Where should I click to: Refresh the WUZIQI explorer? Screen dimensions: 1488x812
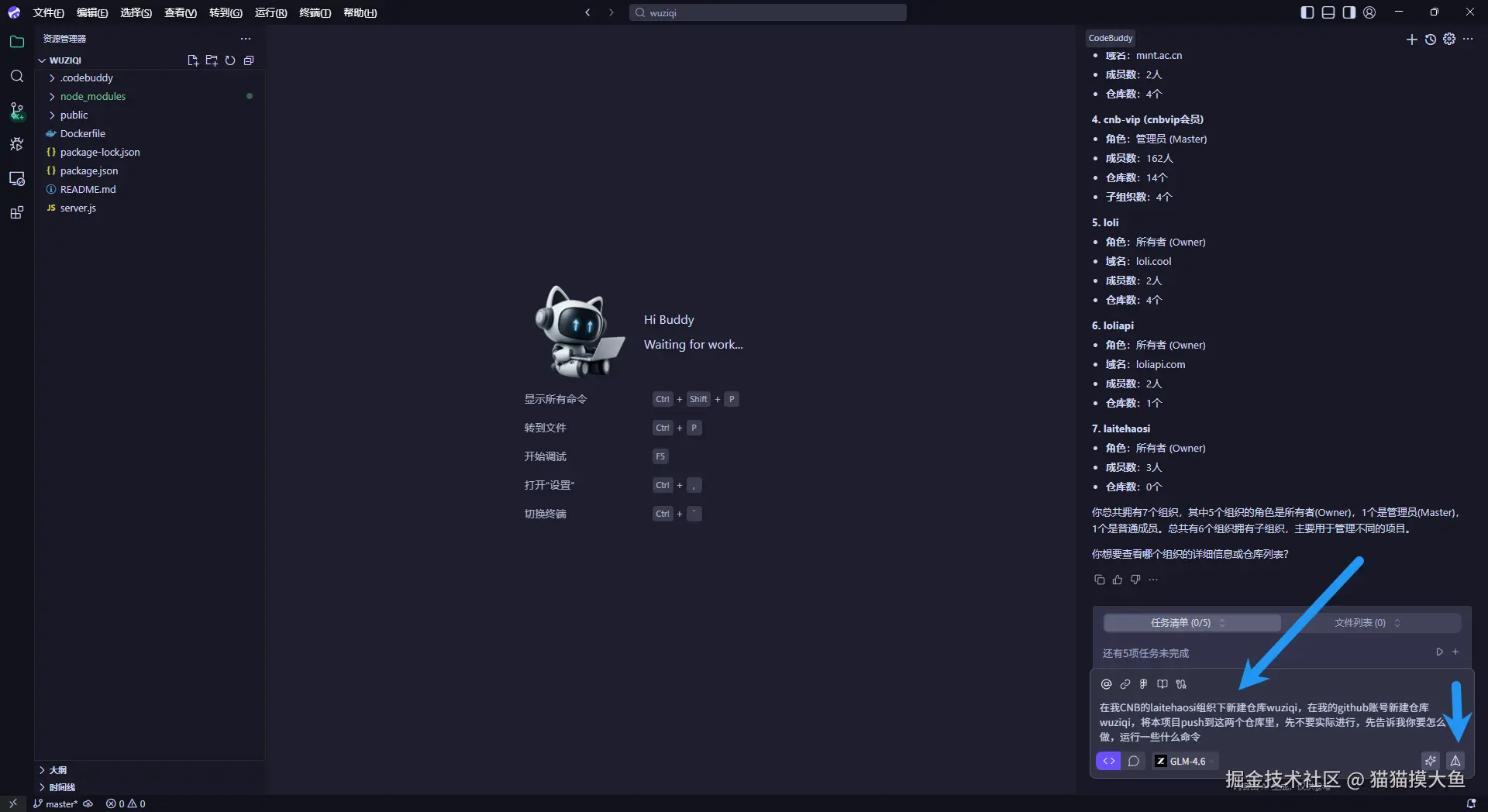pos(230,60)
